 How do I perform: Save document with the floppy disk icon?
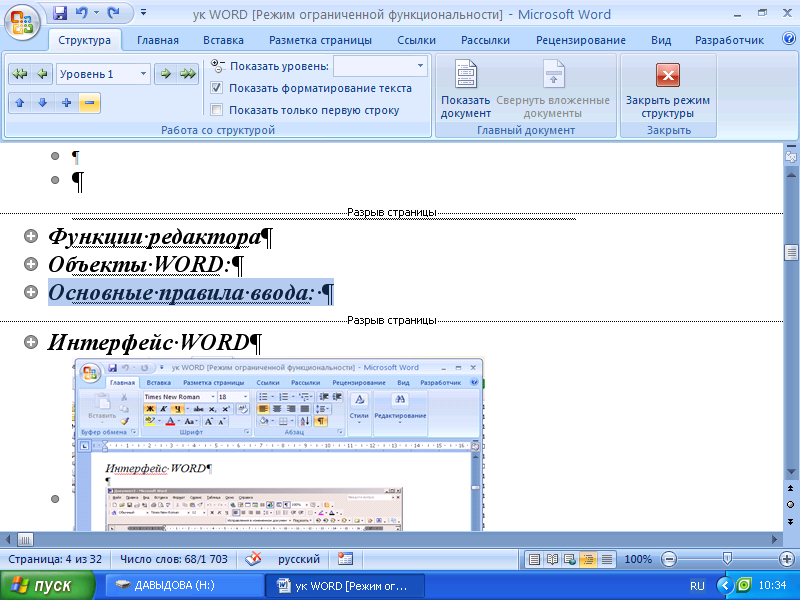pos(60,13)
